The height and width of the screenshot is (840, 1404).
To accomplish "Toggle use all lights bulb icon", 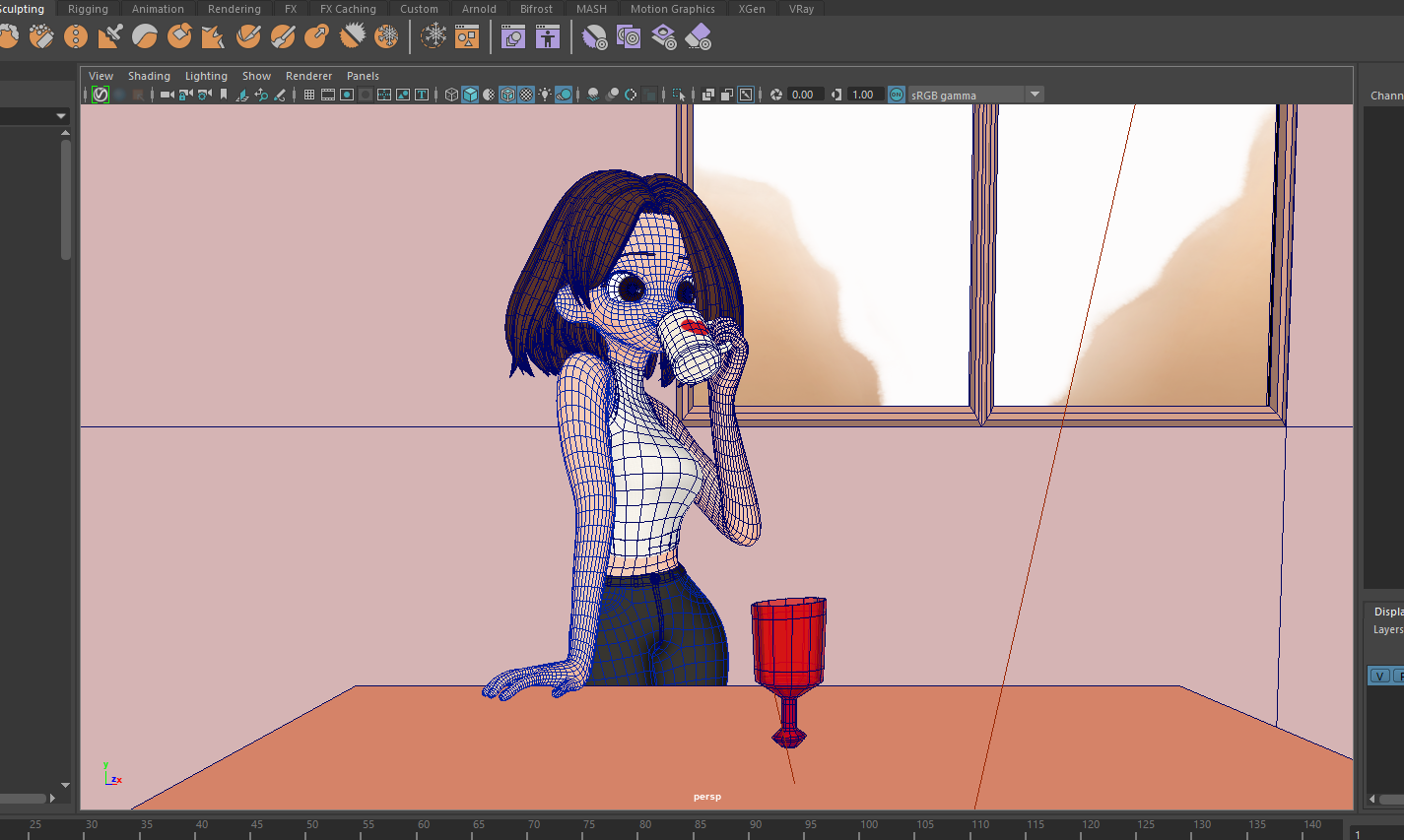I will 545,95.
